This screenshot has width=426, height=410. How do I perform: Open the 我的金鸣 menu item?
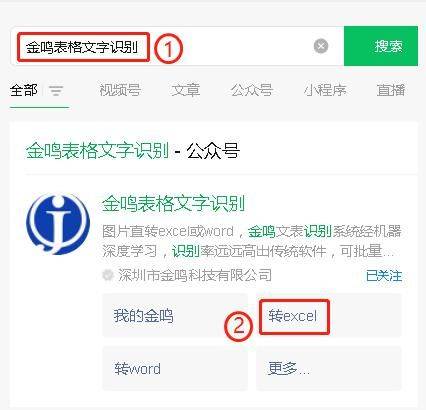[x=175, y=315]
